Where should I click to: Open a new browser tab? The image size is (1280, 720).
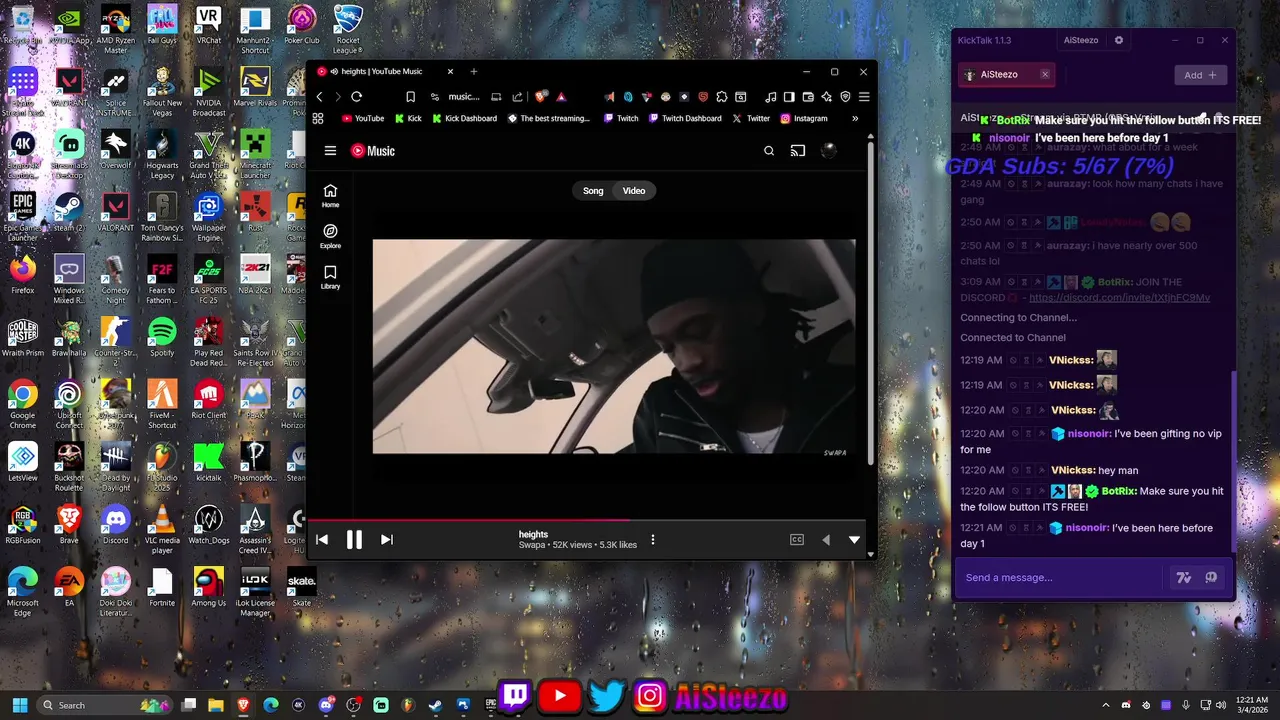pos(474,71)
